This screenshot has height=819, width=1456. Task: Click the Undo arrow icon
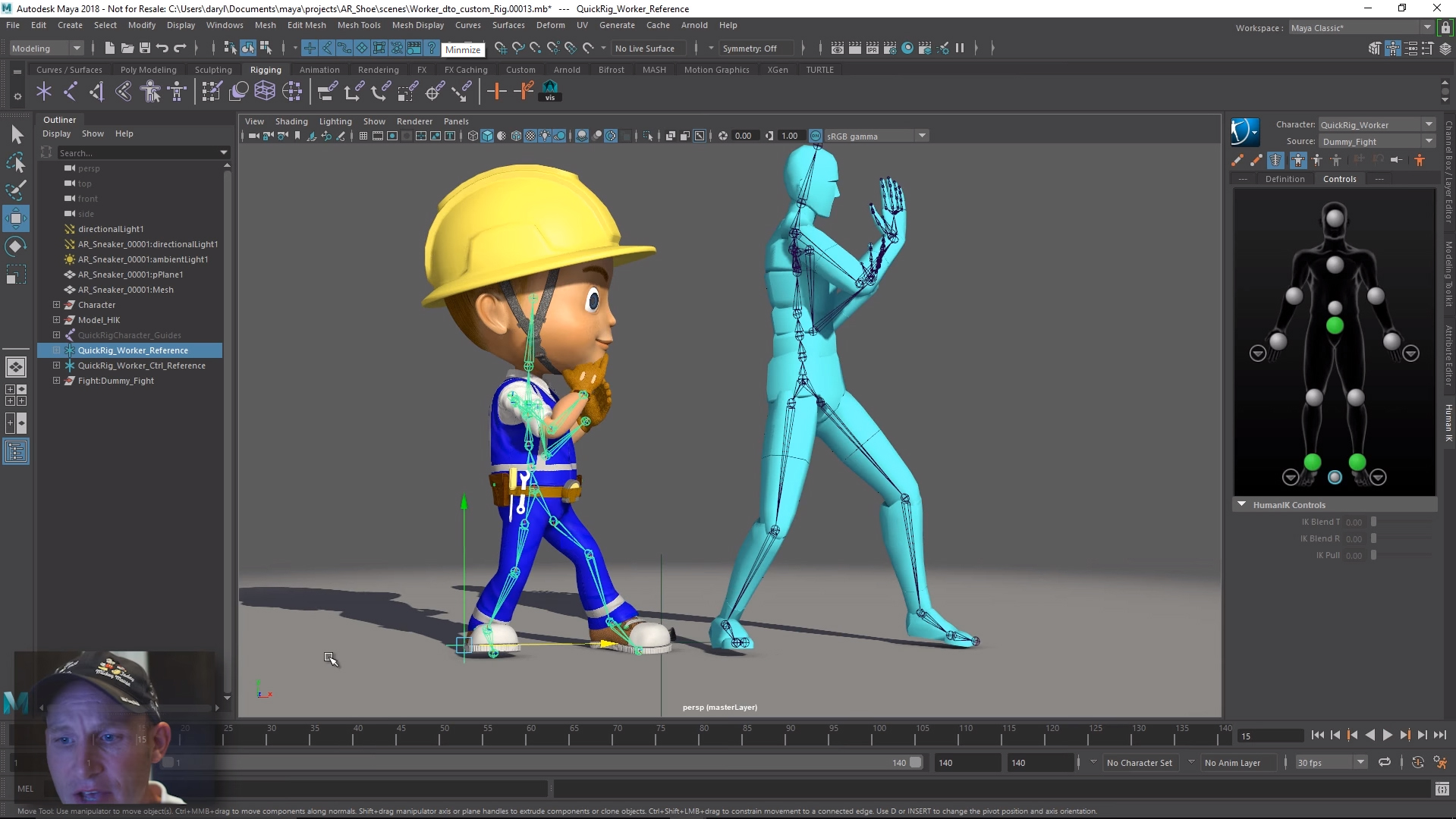162,49
